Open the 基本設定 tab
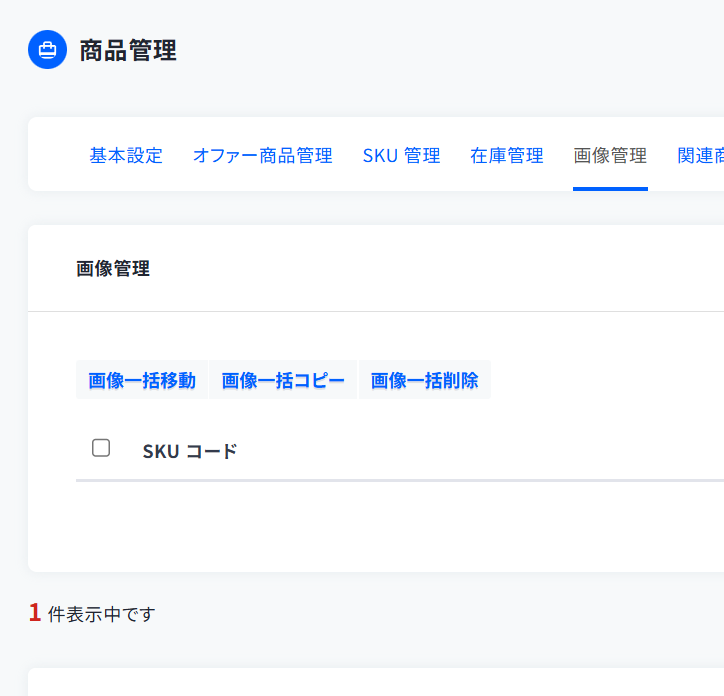The height and width of the screenshot is (696, 724). pyautogui.click(x=126, y=155)
